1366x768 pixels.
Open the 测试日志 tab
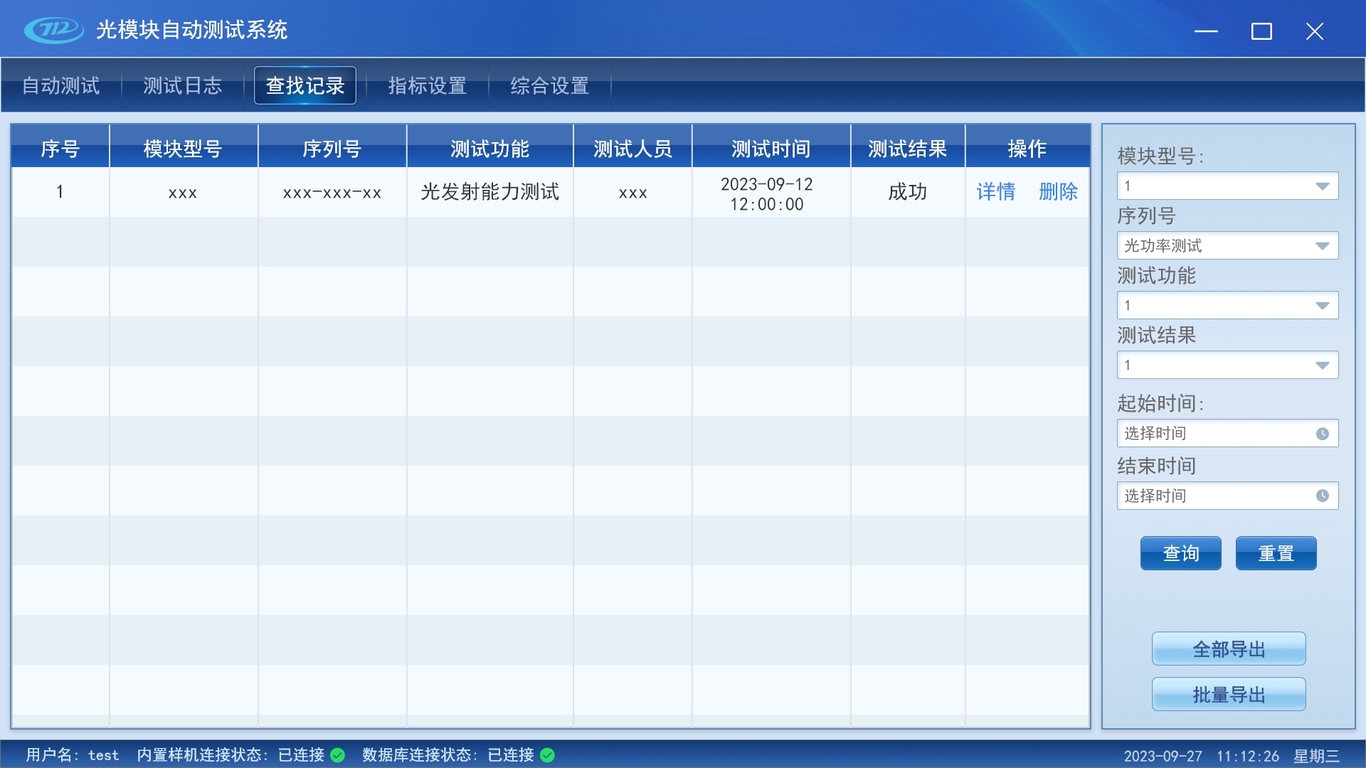(x=182, y=86)
